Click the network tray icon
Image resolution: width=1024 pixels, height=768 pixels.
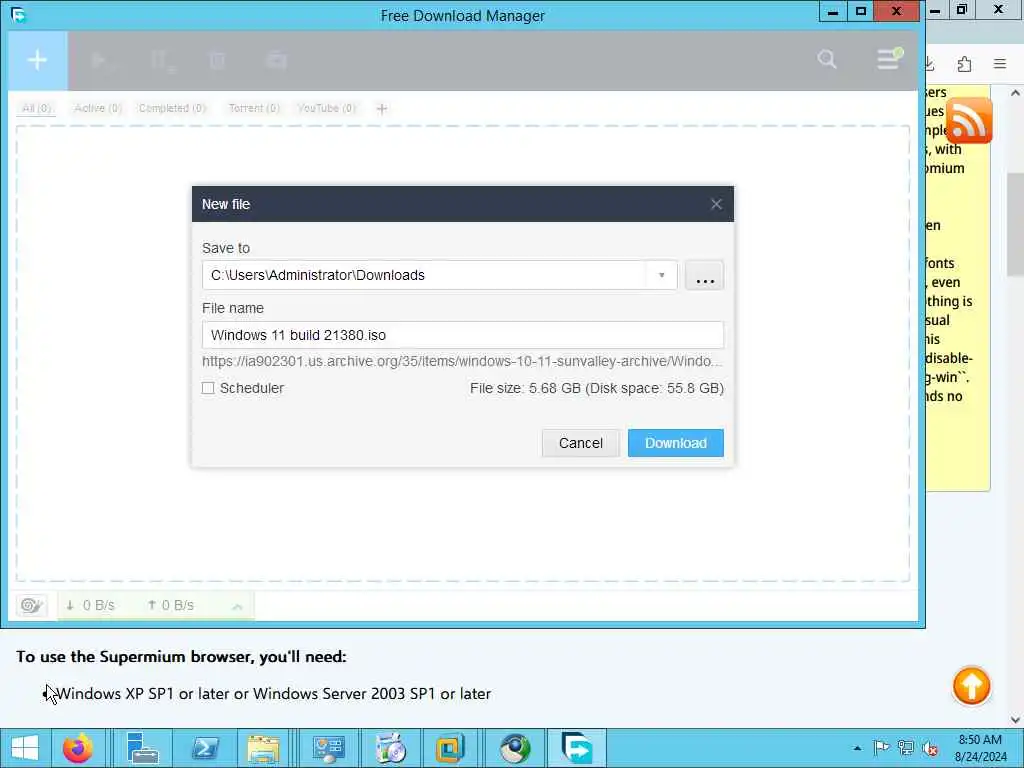(906, 748)
